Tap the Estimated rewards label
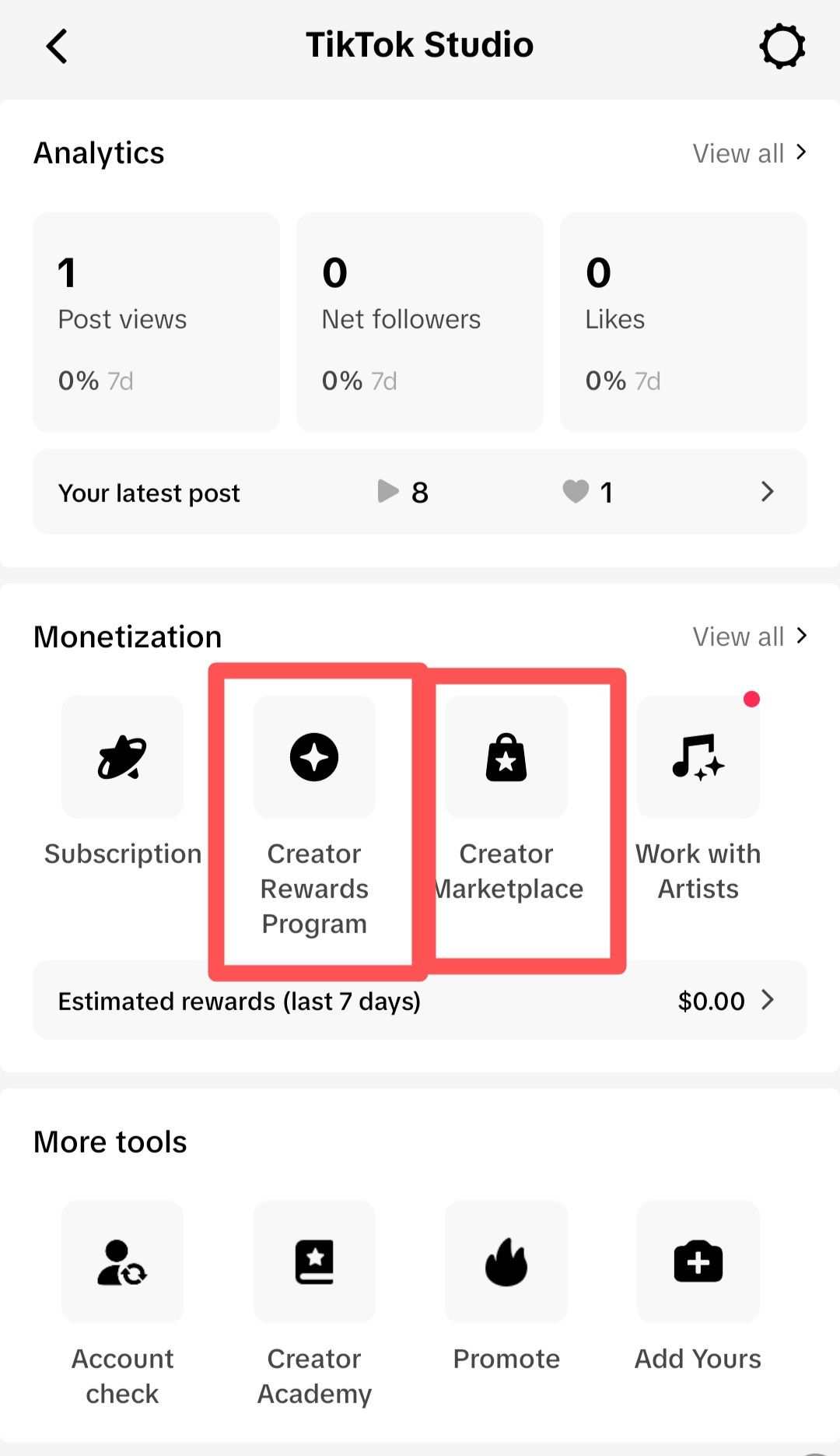 pos(239,1001)
